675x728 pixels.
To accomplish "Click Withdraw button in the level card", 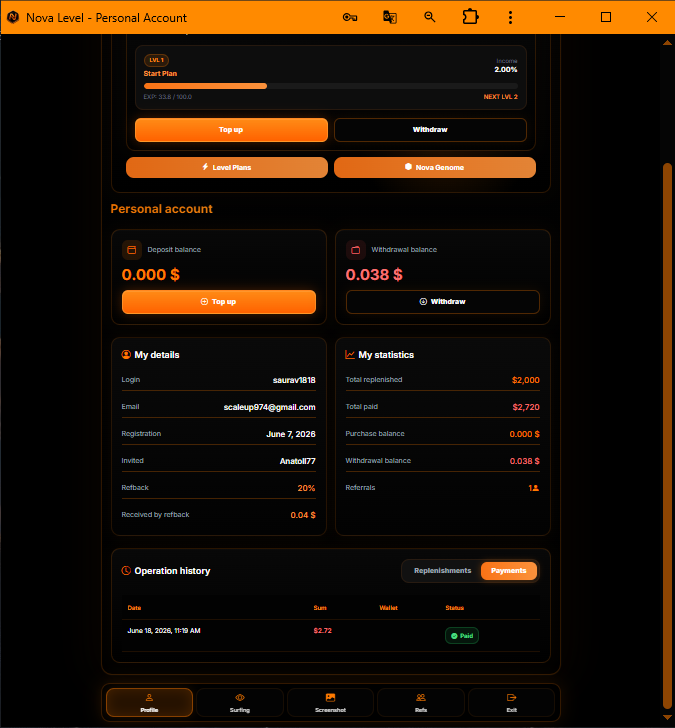I will (x=430, y=130).
